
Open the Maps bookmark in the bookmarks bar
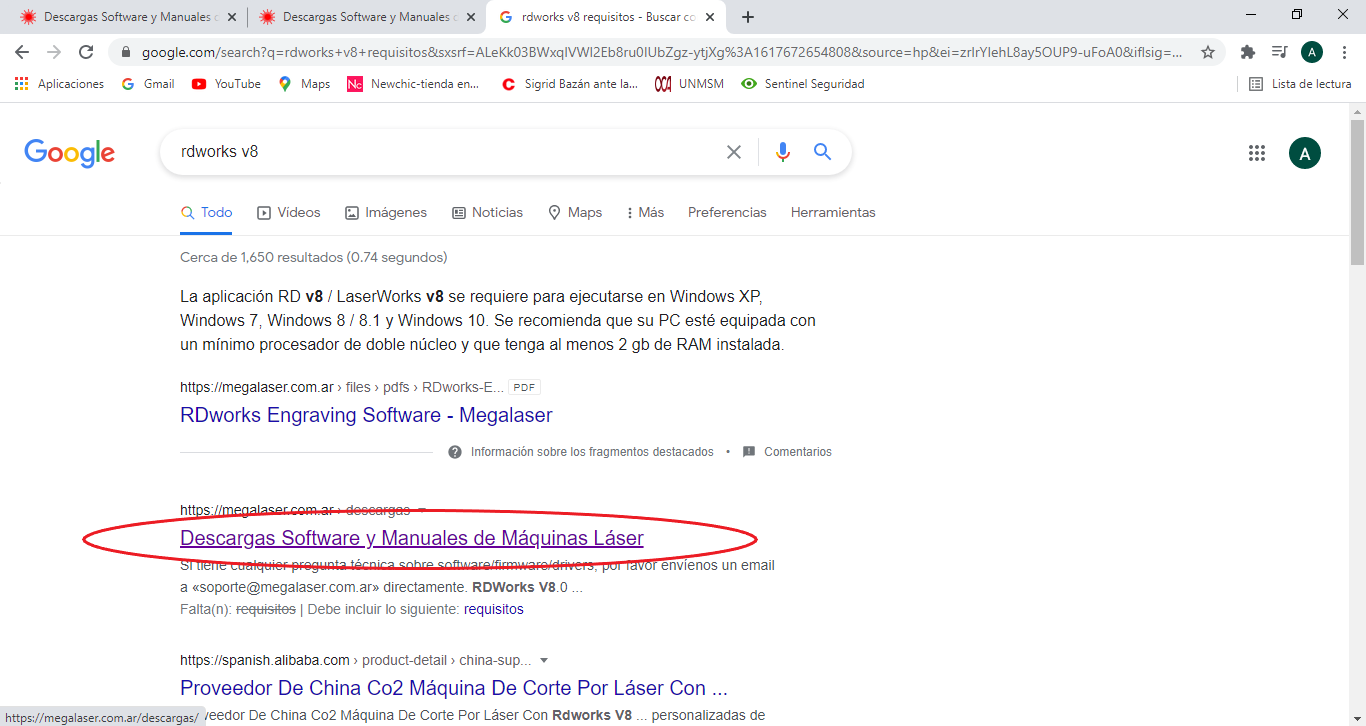click(304, 84)
